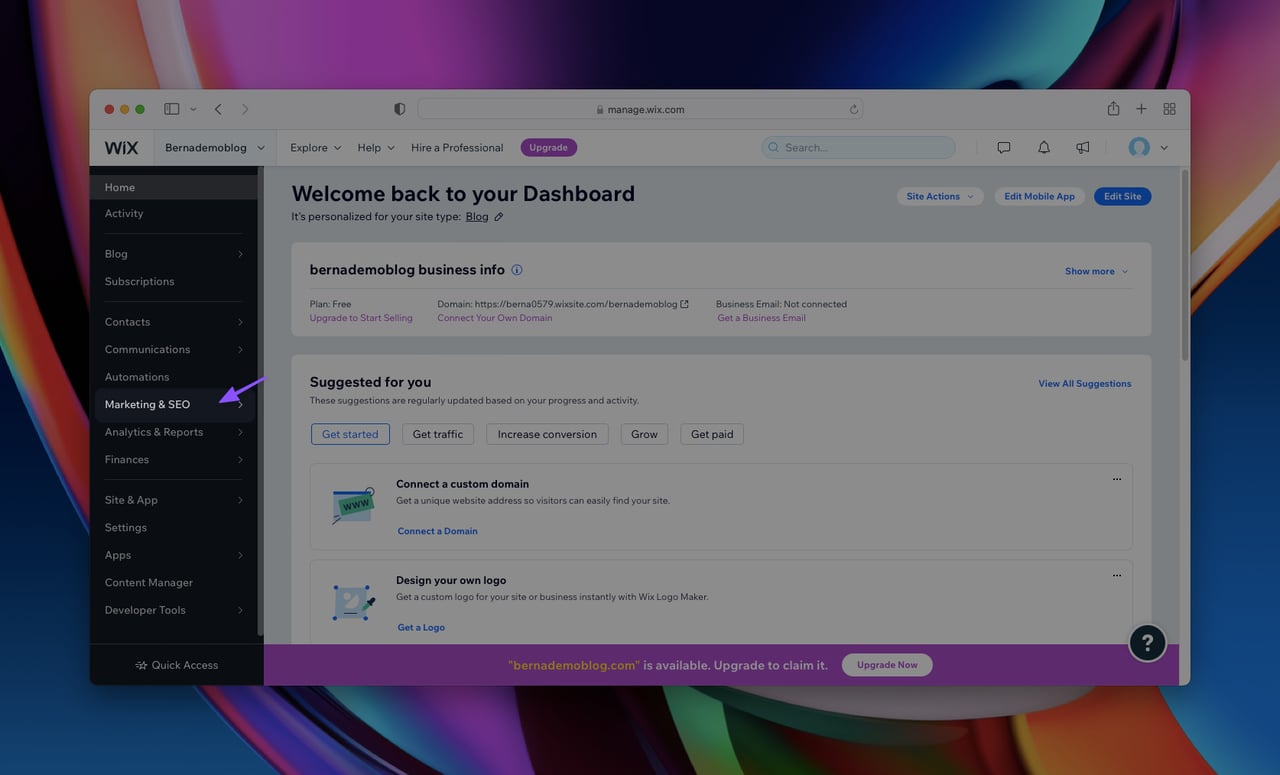Reload the page with refresh icon
The width and height of the screenshot is (1280, 775).
pos(853,109)
